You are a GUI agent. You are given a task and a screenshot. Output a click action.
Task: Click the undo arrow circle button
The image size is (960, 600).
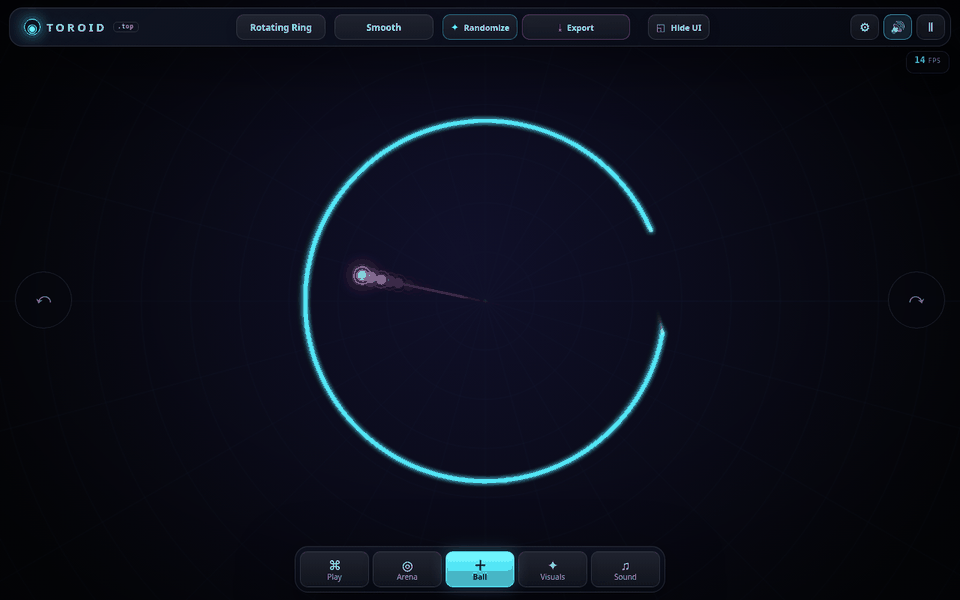[43, 300]
